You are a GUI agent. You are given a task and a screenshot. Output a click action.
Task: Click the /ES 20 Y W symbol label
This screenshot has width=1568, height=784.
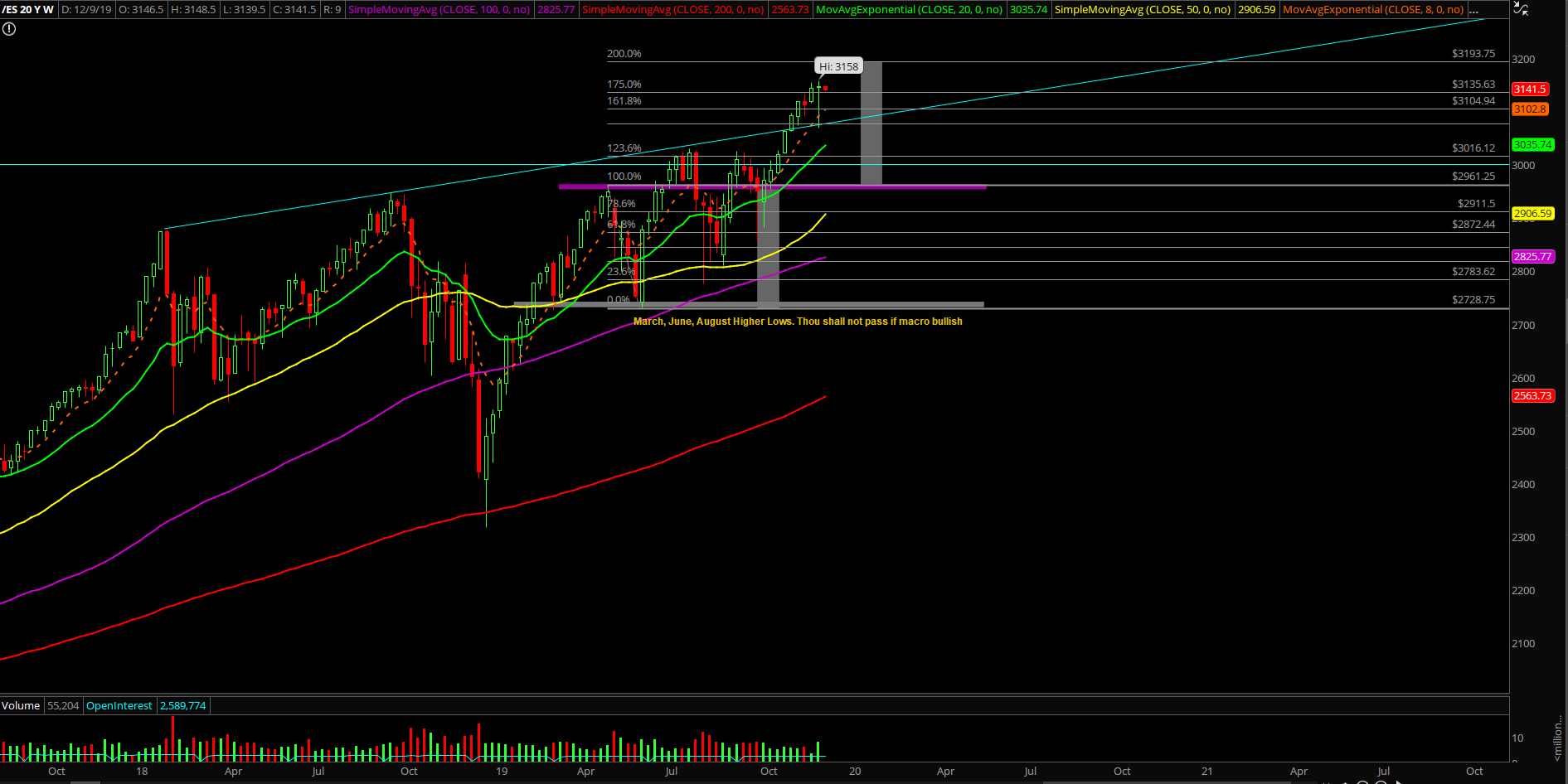click(x=27, y=10)
